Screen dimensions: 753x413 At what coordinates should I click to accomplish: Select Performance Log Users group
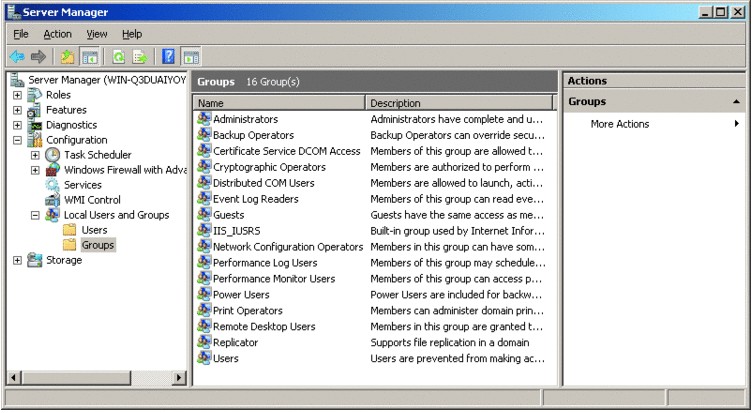pyautogui.click(x=265, y=263)
